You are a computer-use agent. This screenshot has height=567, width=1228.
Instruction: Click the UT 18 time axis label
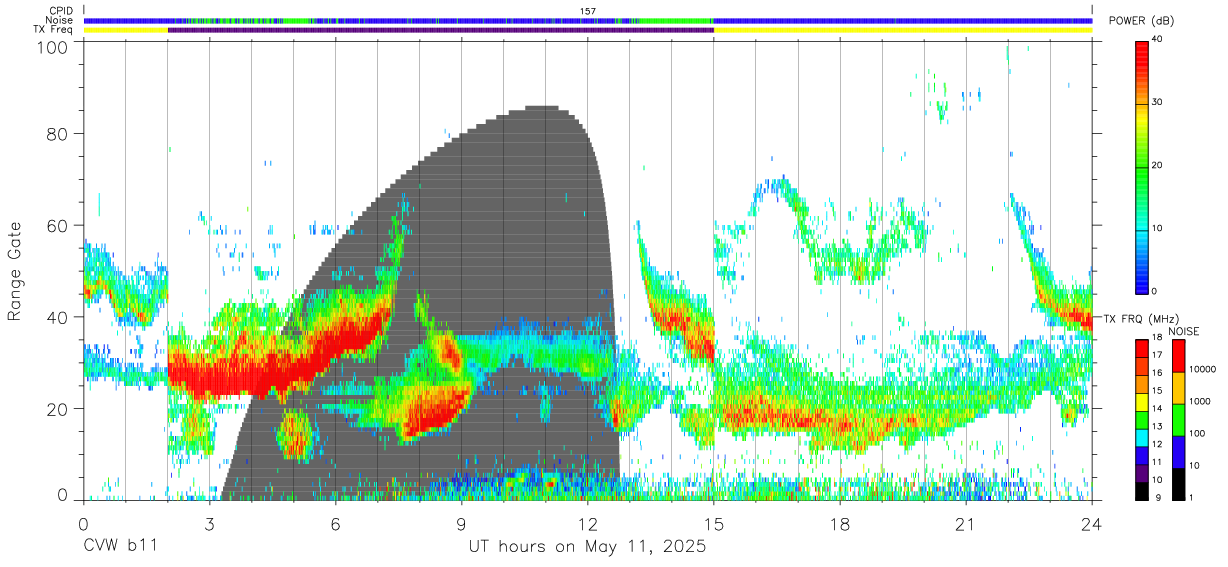click(840, 523)
